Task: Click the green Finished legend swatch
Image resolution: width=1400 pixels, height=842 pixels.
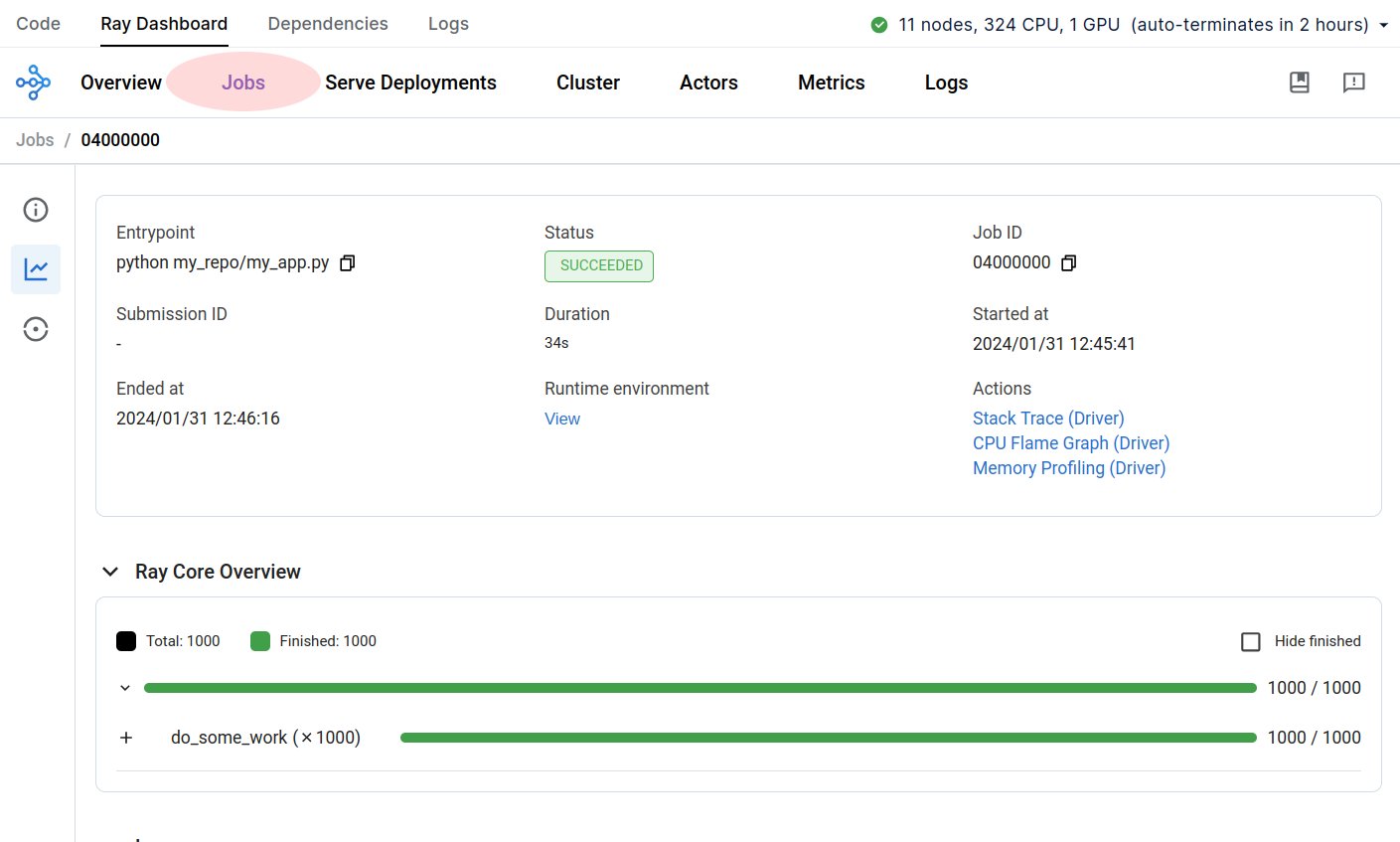Action: pyautogui.click(x=260, y=641)
